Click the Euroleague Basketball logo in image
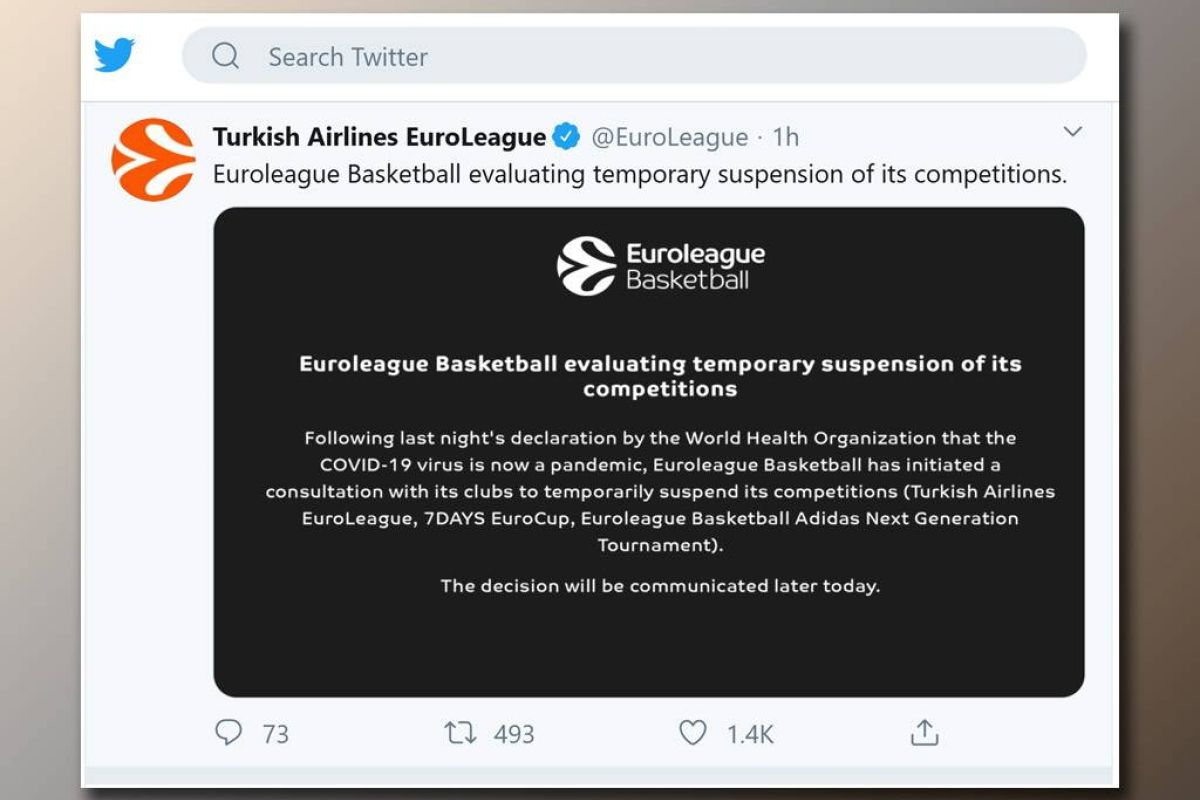 (x=660, y=266)
